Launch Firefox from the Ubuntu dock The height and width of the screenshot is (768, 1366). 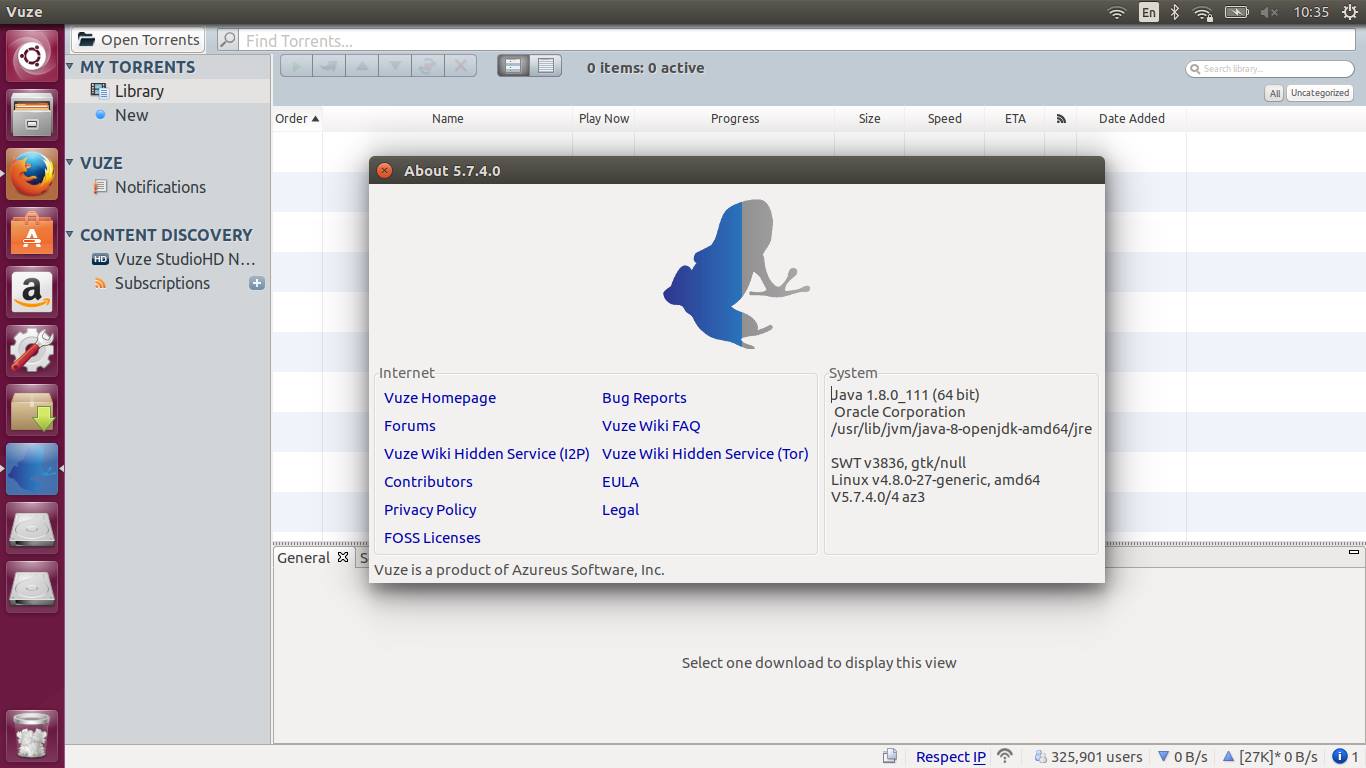tap(33, 174)
